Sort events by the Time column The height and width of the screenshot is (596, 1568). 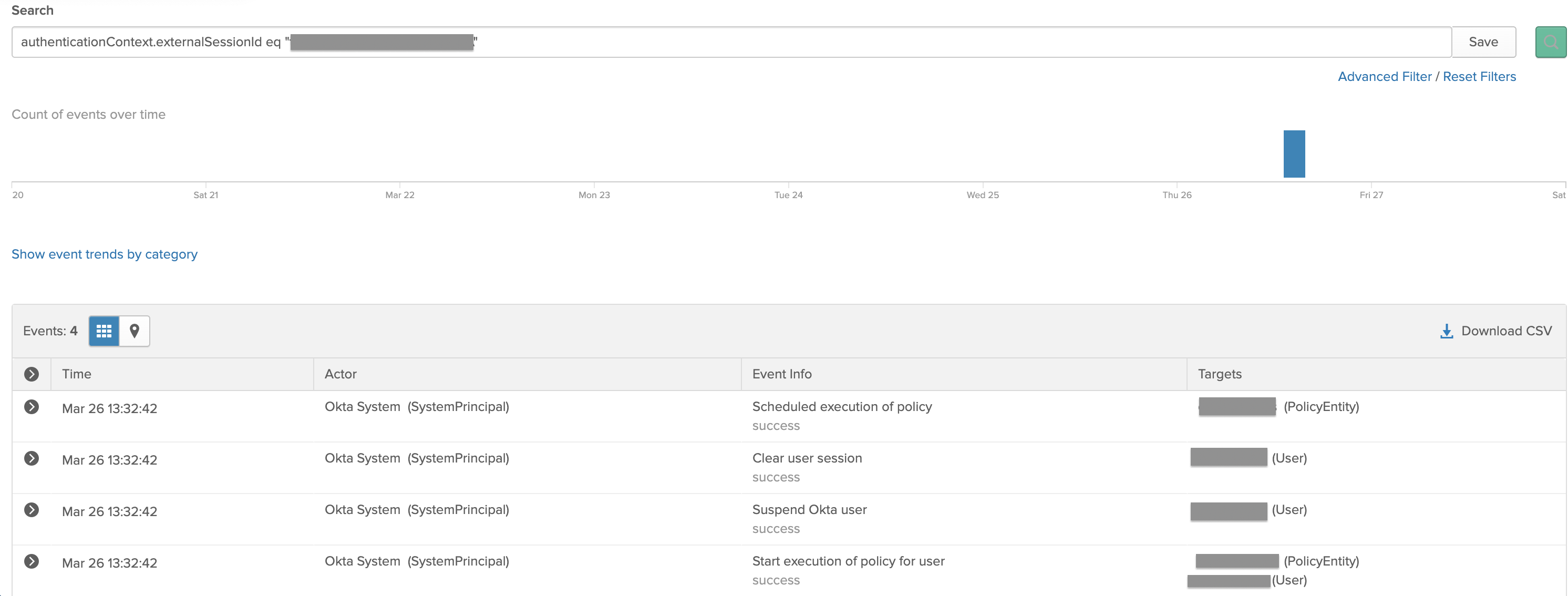[77, 374]
